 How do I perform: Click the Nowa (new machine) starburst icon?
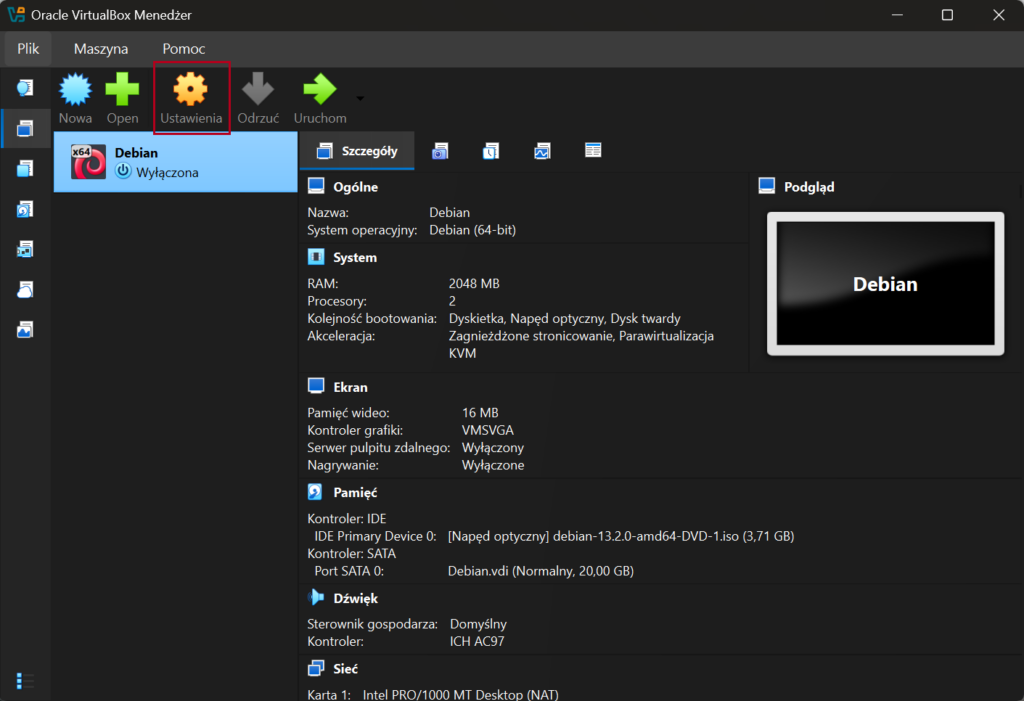(x=75, y=90)
